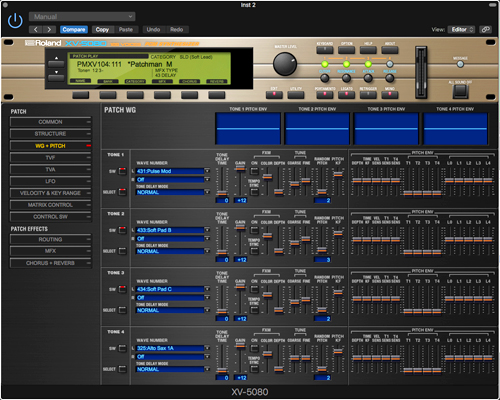Click the button under CHORUS on display

[x=189, y=95]
